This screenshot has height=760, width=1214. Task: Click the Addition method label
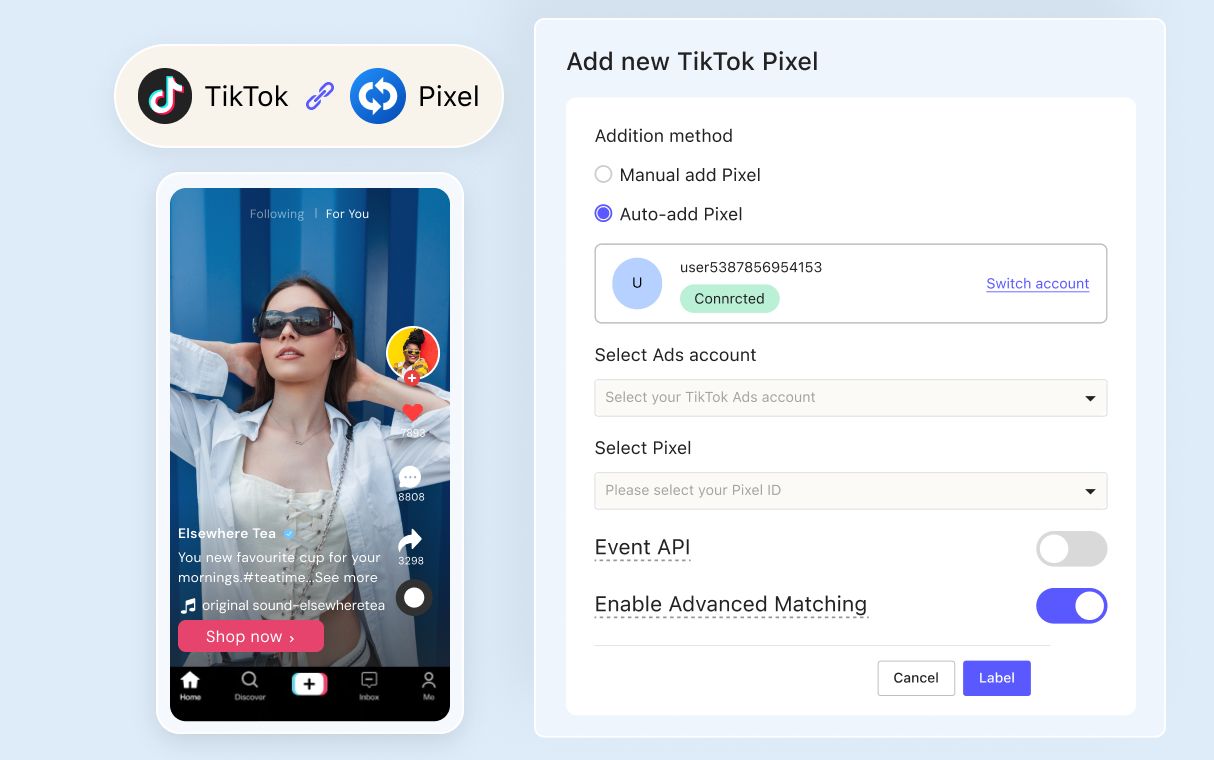point(664,136)
